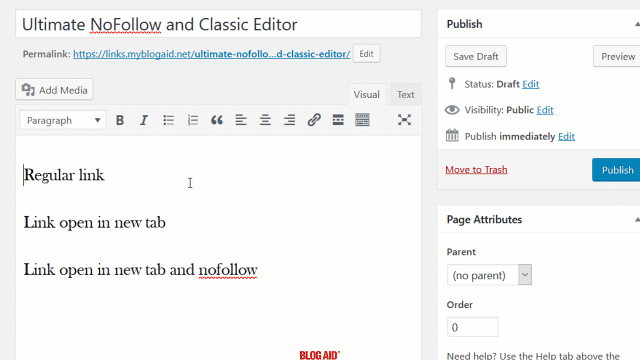The image size is (640, 360).
Task: Click the blue Publish button
Action: pyautogui.click(x=616, y=170)
